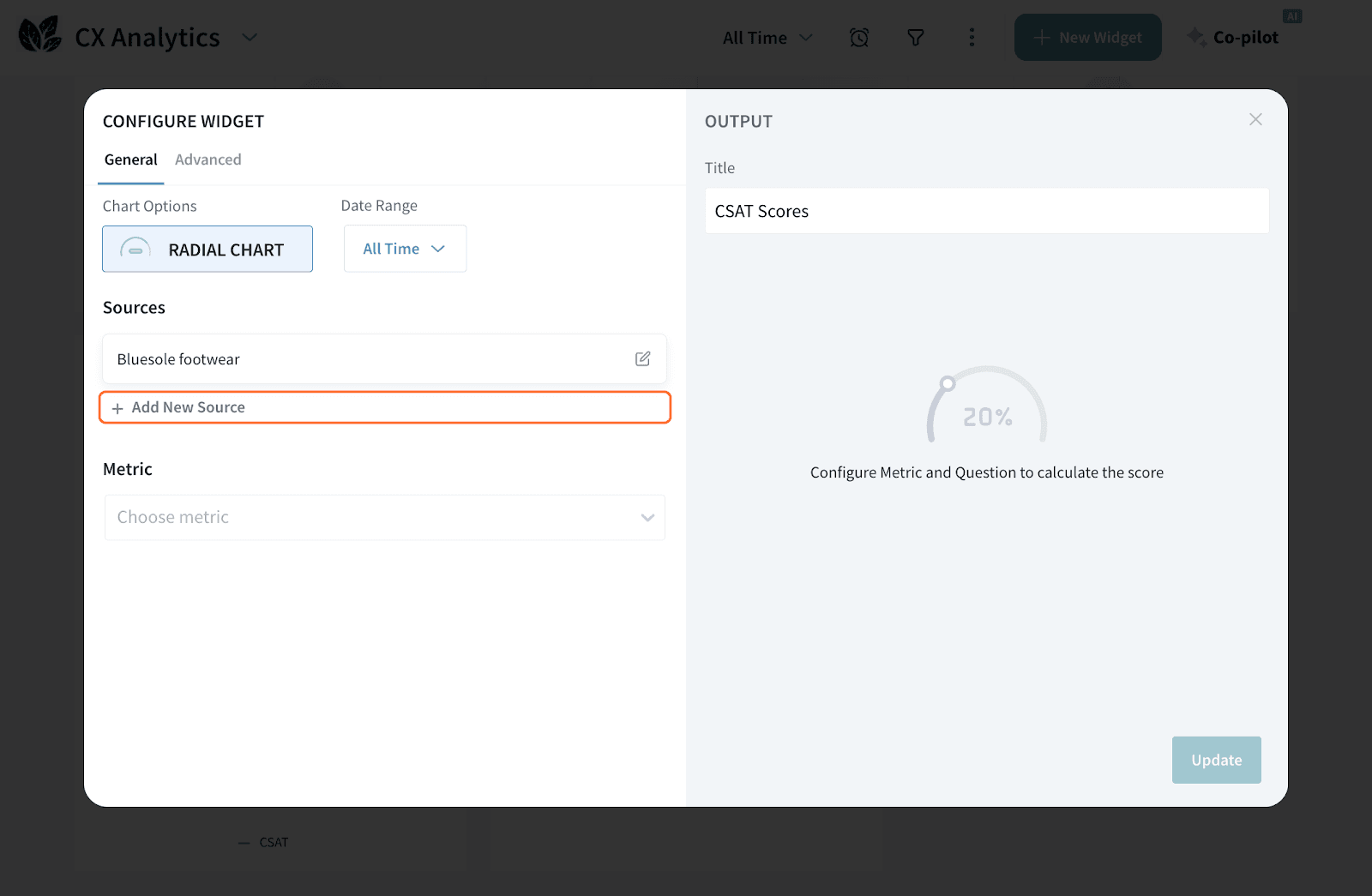Click the New Widget button
This screenshot has height=896, width=1372.
coord(1087,37)
